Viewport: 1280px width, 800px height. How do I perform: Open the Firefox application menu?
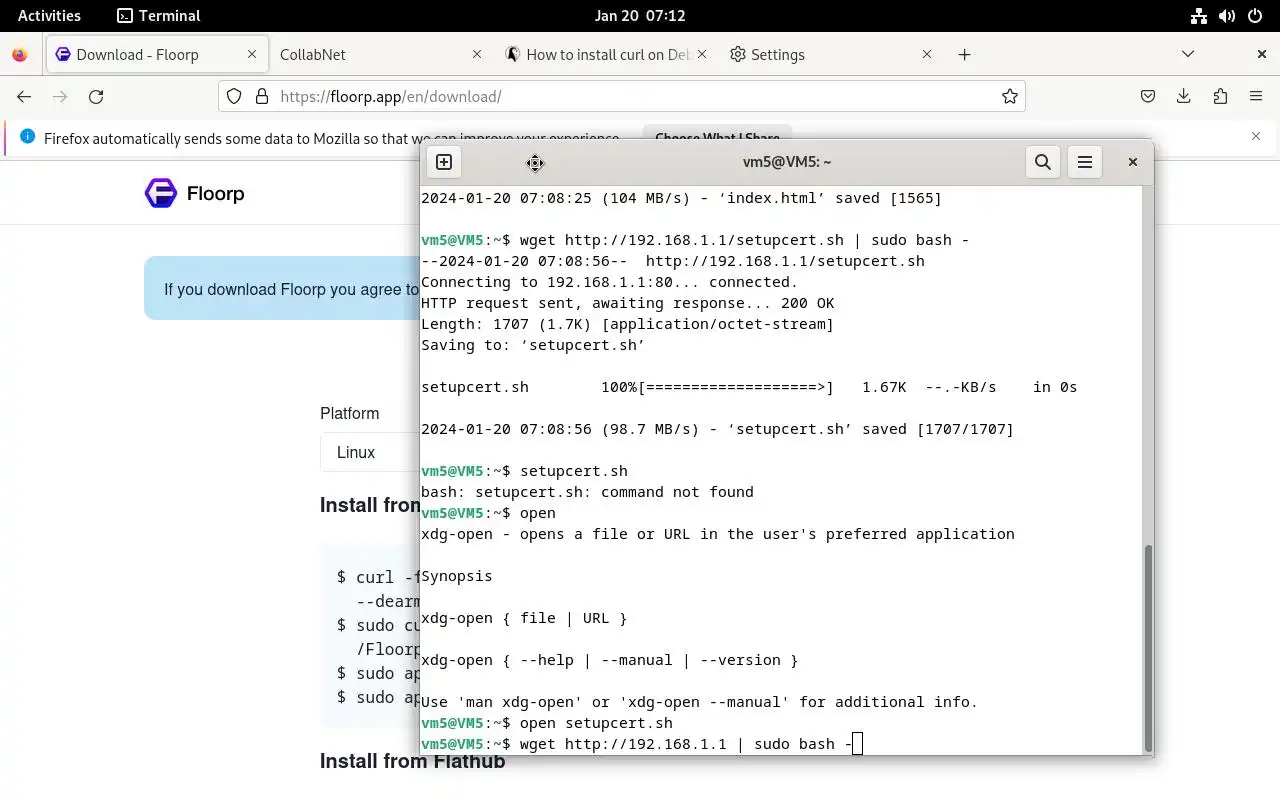pyautogui.click(x=1256, y=96)
